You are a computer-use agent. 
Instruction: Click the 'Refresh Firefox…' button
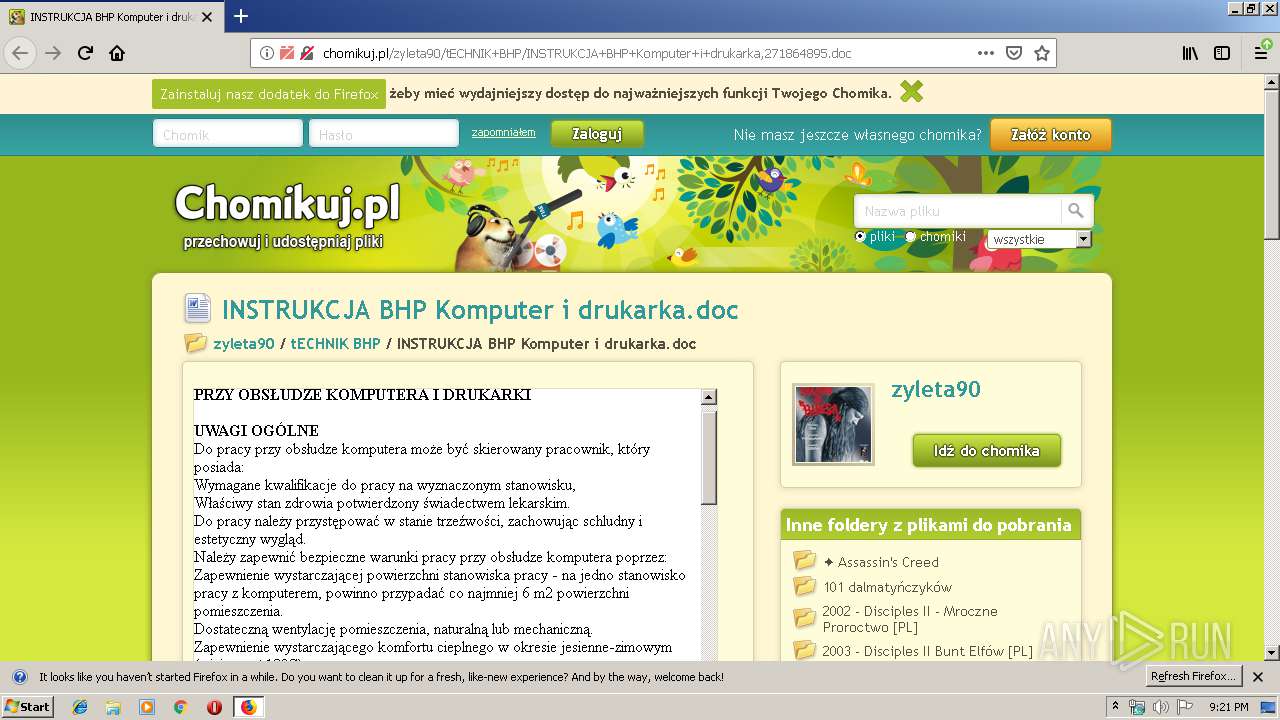1194,677
